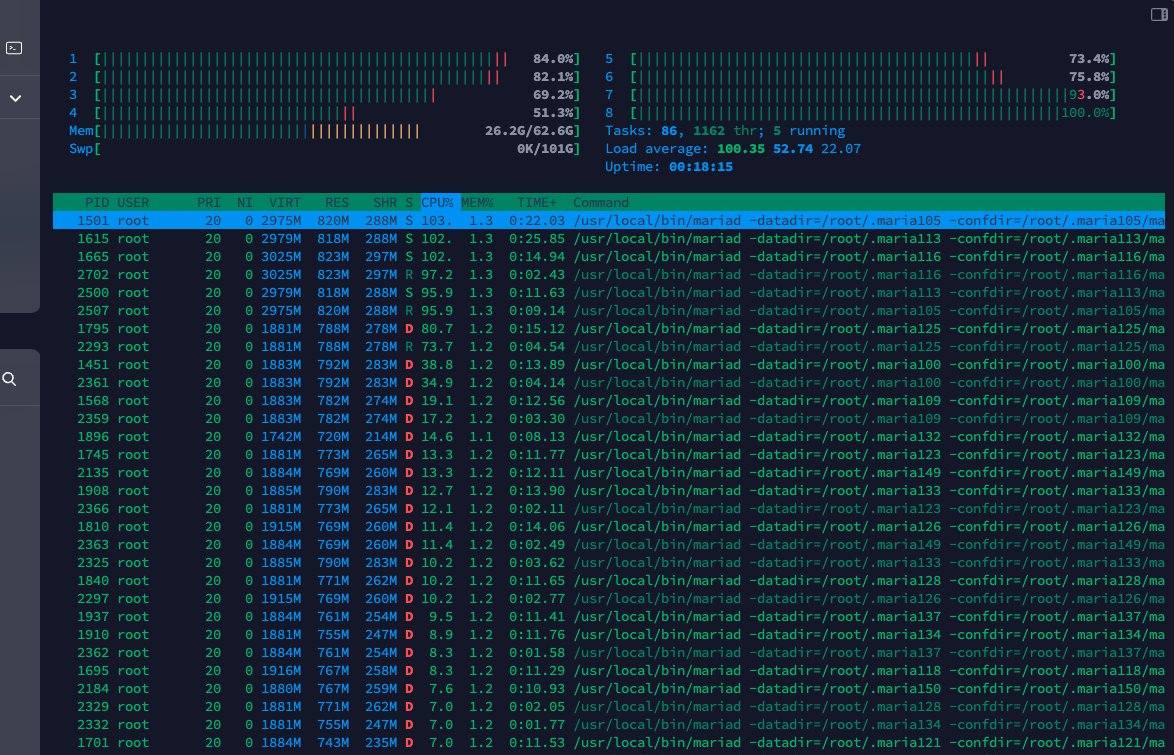The height and width of the screenshot is (755, 1174).
Task: Click the Mem usage meter 26.2G/62.6G
Action: point(325,130)
